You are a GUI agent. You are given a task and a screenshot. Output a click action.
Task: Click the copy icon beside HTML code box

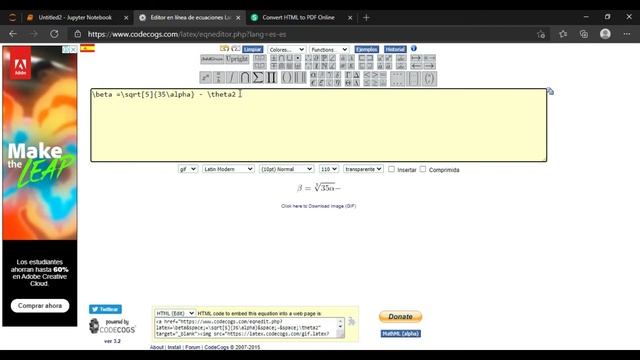351,322
